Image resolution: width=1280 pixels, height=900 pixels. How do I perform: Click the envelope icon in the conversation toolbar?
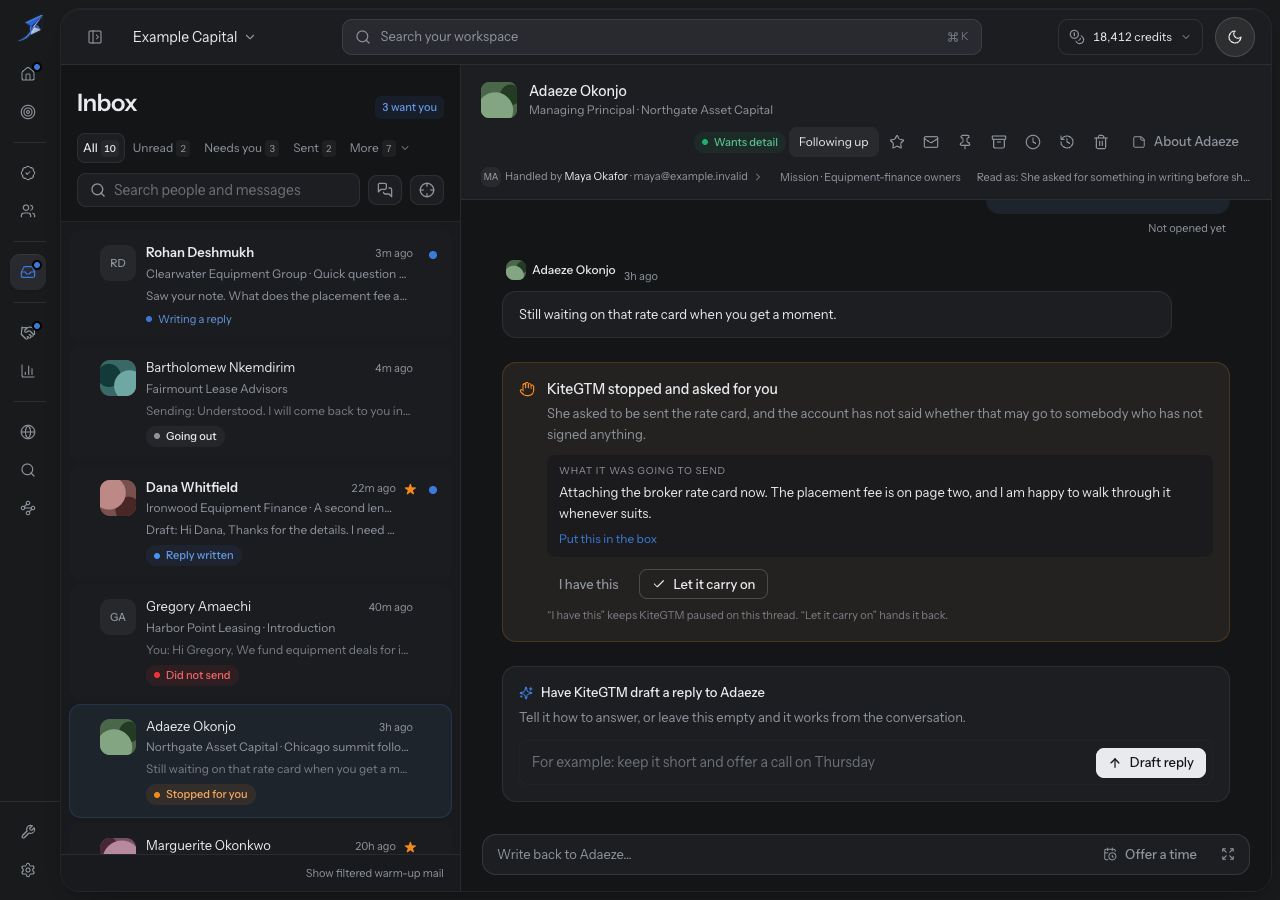pyautogui.click(x=931, y=142)
